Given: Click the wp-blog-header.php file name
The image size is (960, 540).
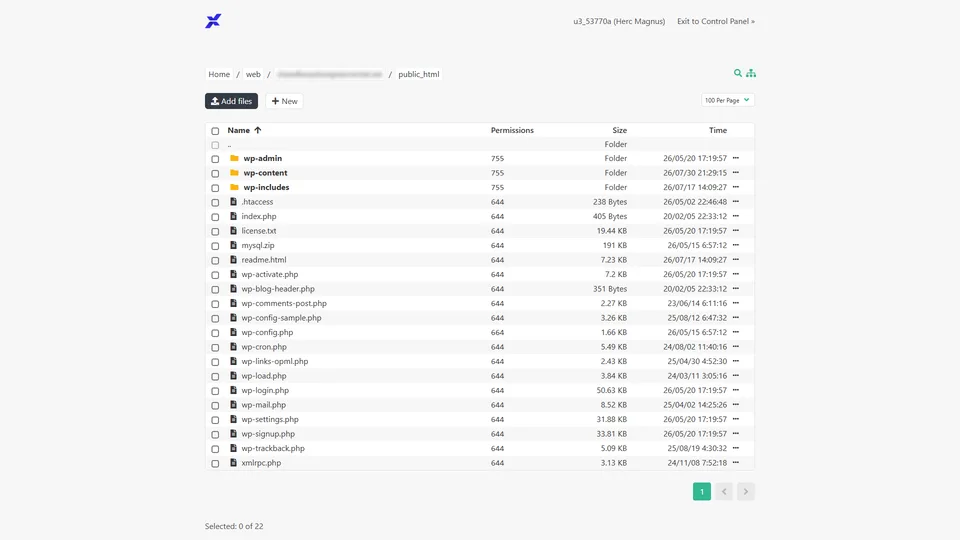Looking at the screenshot, I should 278,288.
